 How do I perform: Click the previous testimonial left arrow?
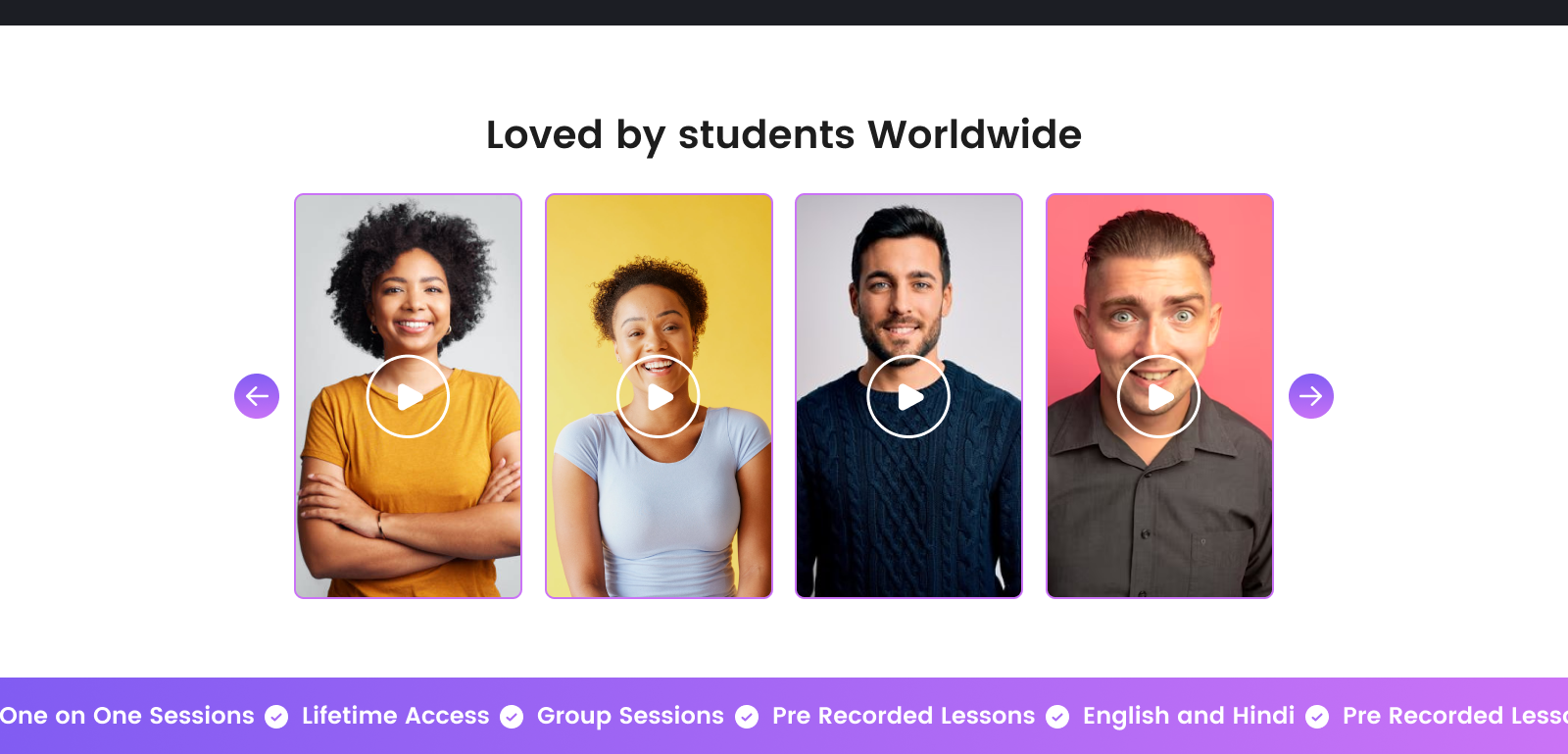pos(257,396)
